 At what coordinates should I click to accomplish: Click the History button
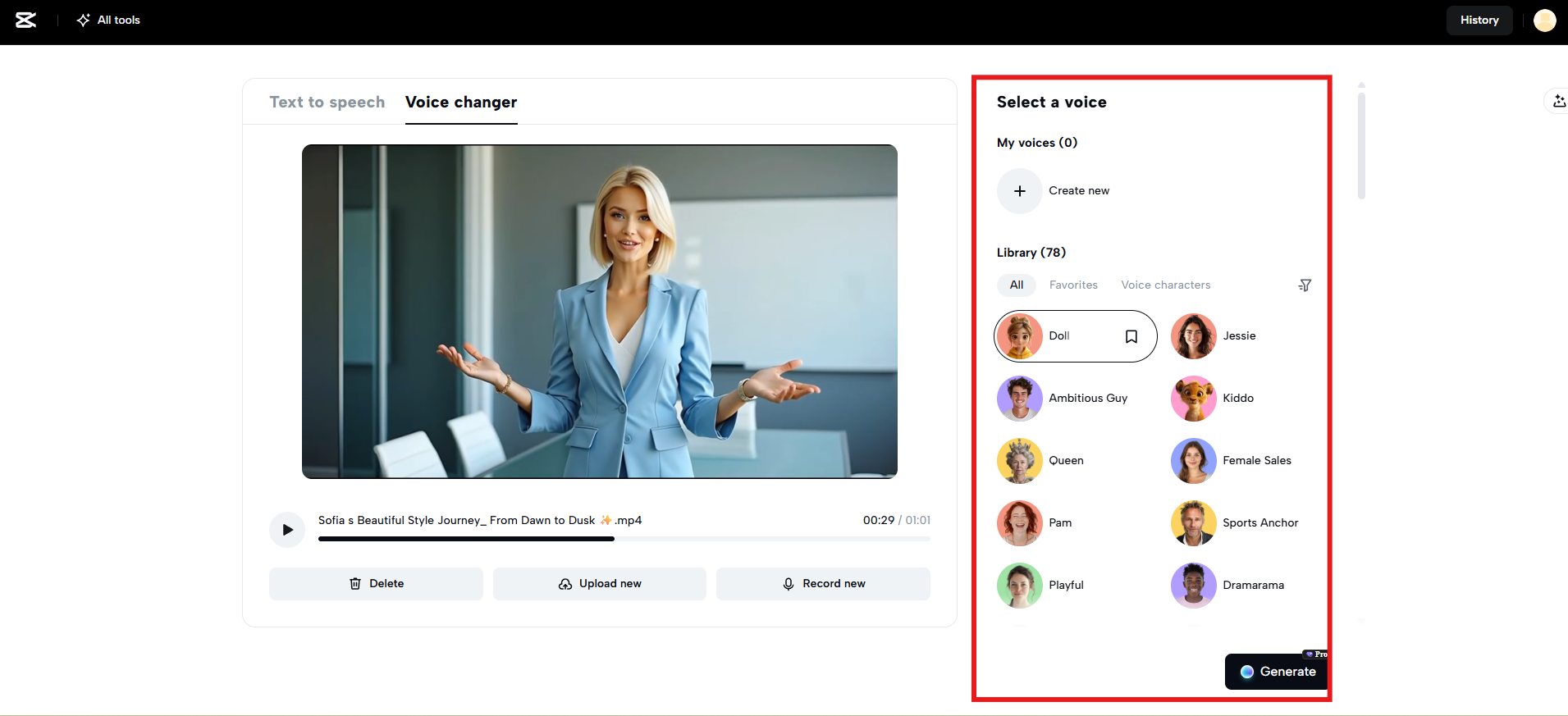click(x=1479, y=21)
